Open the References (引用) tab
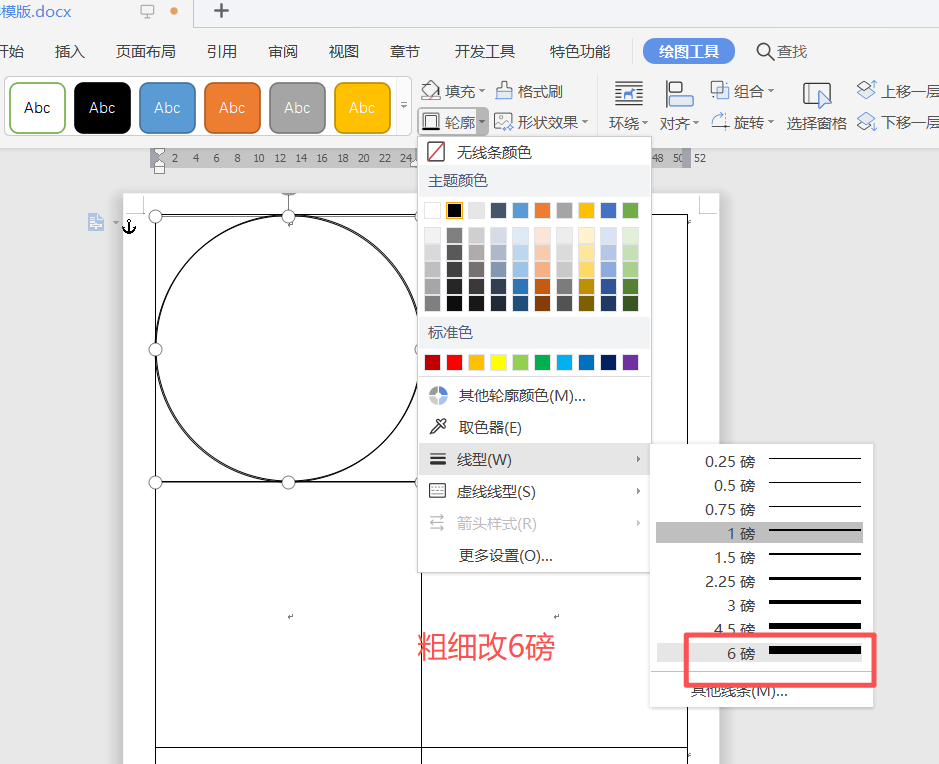Screen dimensions: 939x764 pyautogui.click(x=222, y=51)
